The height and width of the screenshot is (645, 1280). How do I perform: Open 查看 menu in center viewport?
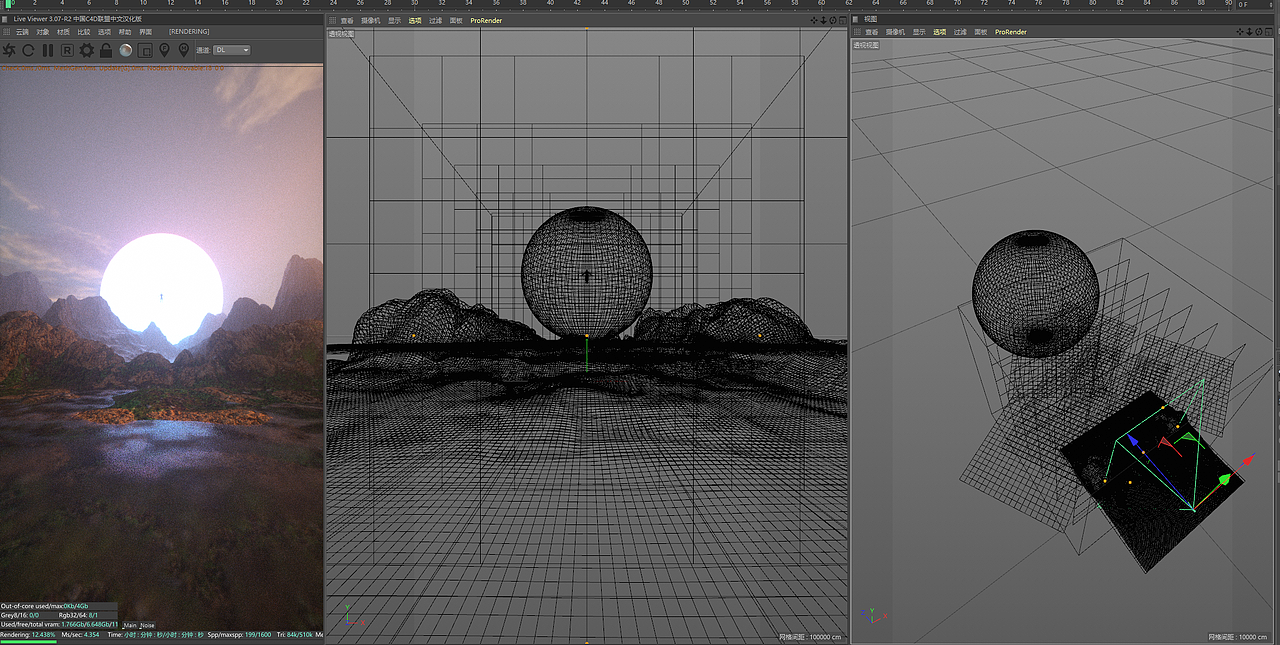pos(347,20)
